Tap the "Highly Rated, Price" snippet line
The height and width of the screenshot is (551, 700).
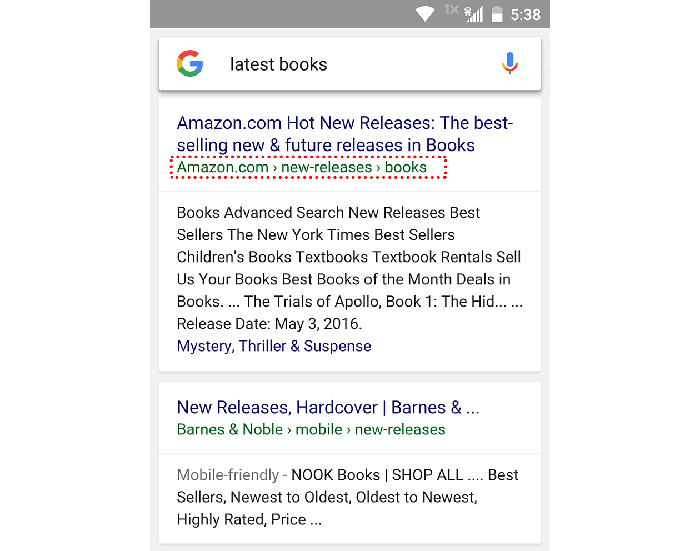click(248, 519)
